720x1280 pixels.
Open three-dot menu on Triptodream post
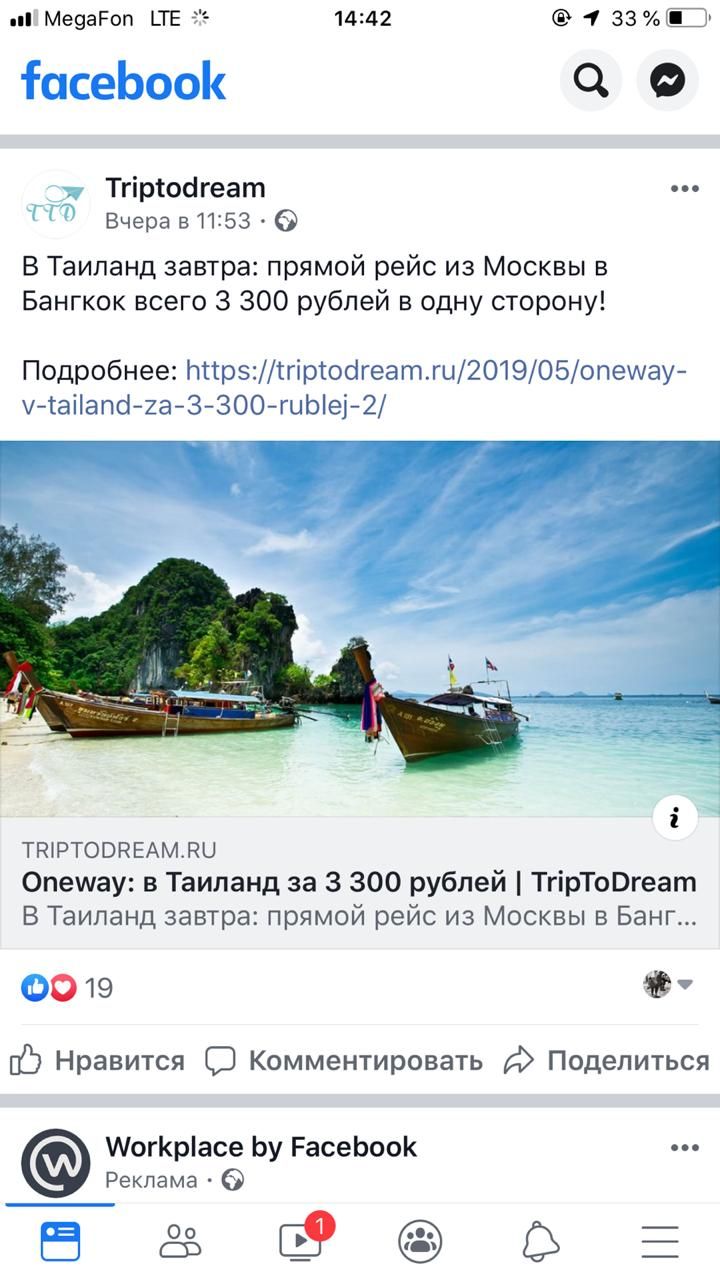pyautogui.click(x=685, y=189)
